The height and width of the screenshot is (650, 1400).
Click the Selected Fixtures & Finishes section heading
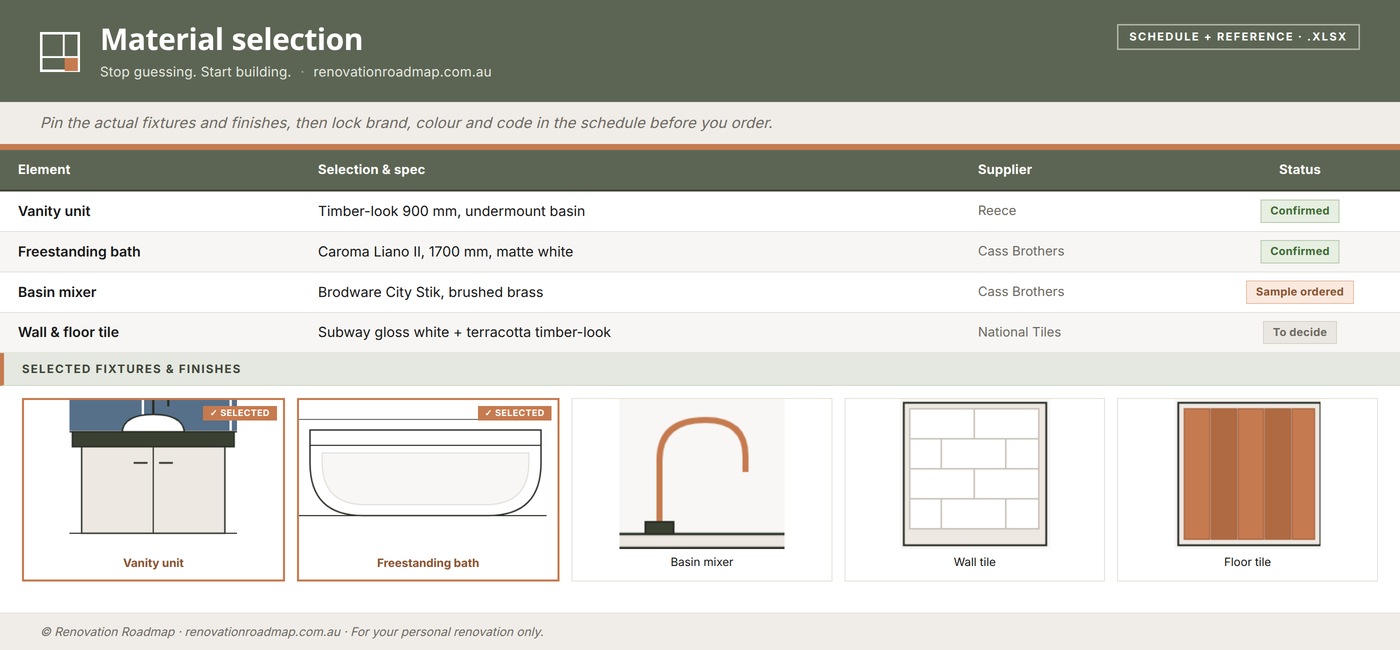coord(131,369)
